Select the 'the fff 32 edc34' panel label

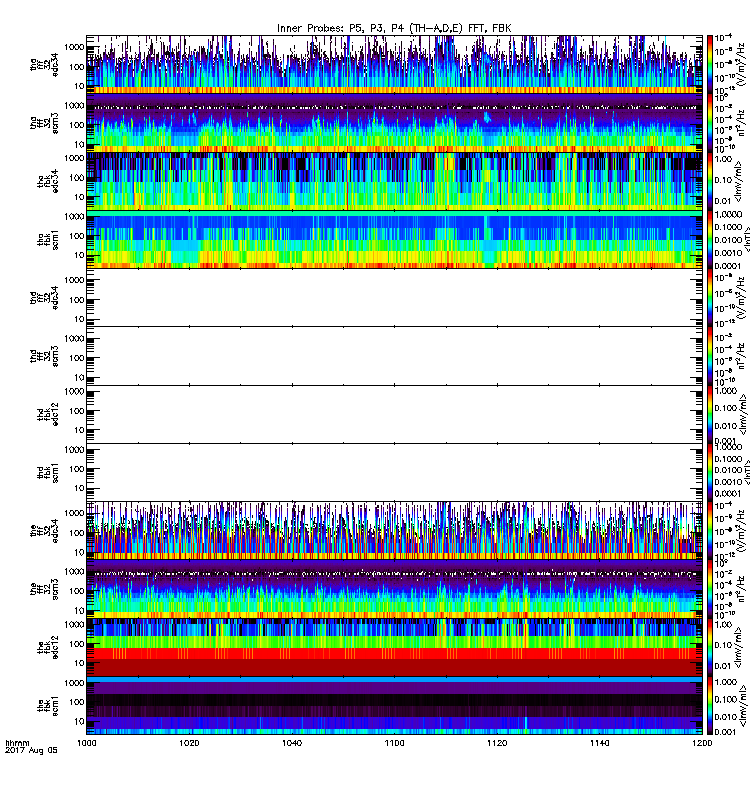point(45,531)
